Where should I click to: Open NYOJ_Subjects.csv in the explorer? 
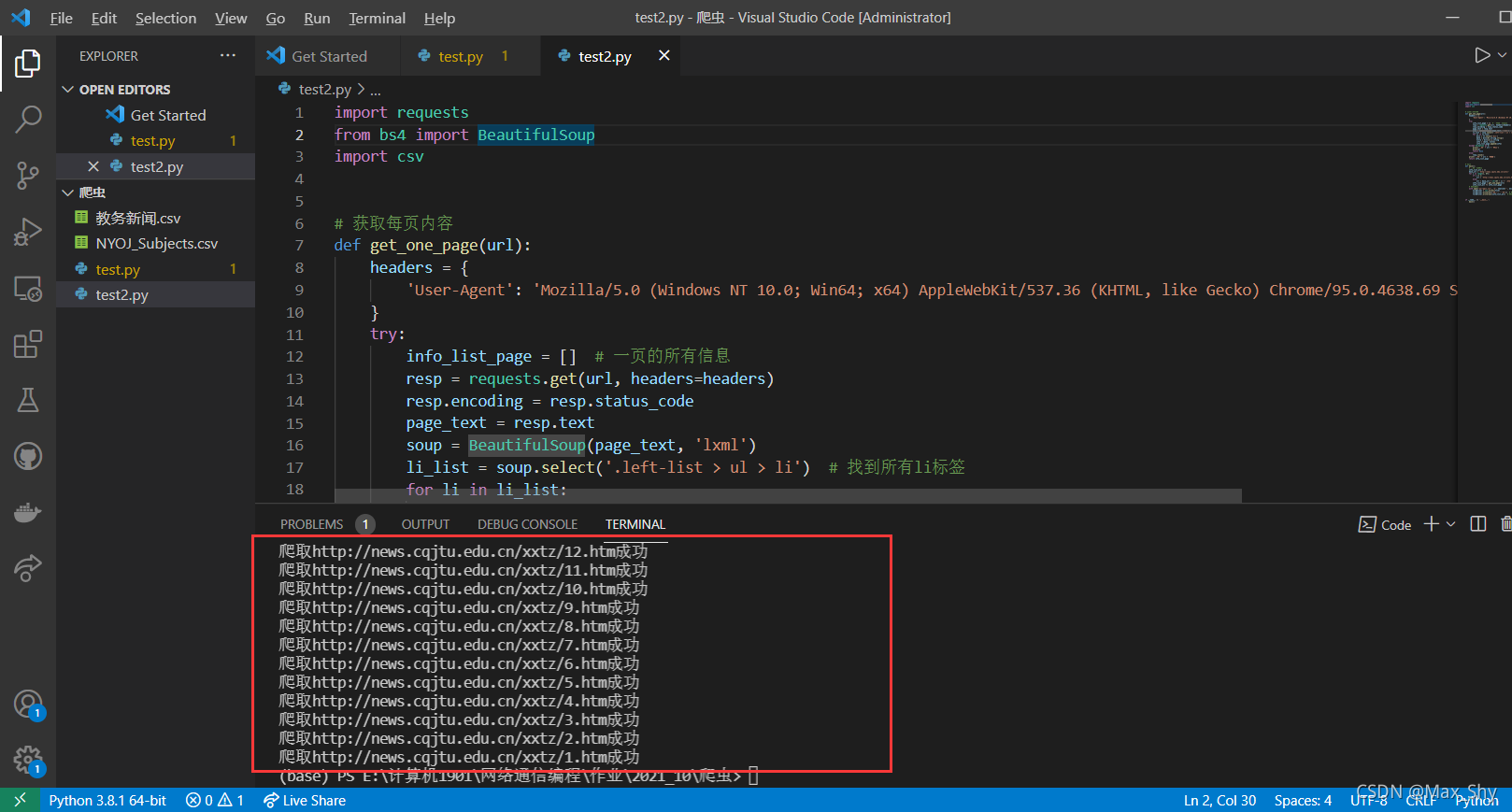pos(155,243)
